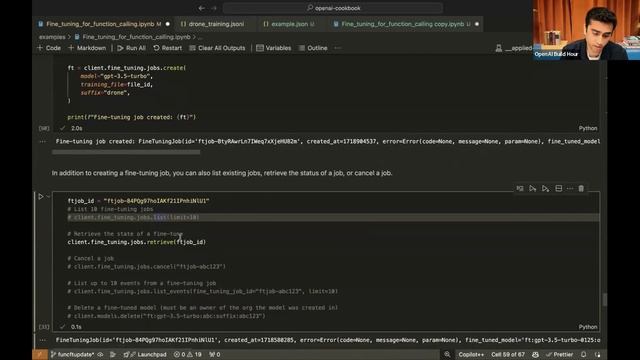
Task: Click the markdown text about listing existing jobs
Action: [x=222, y=173]
